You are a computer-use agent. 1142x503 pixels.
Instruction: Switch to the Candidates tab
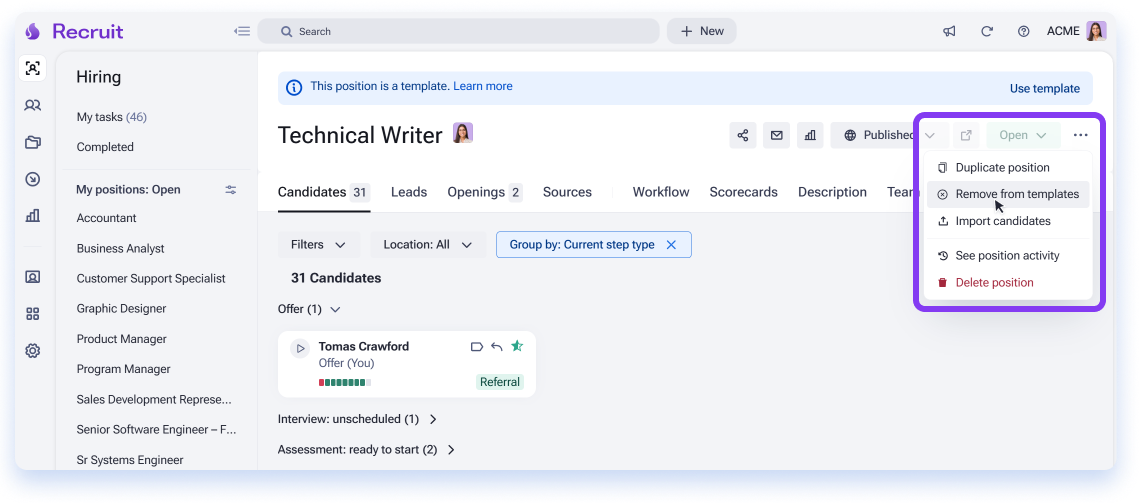[x=324, y=193]
